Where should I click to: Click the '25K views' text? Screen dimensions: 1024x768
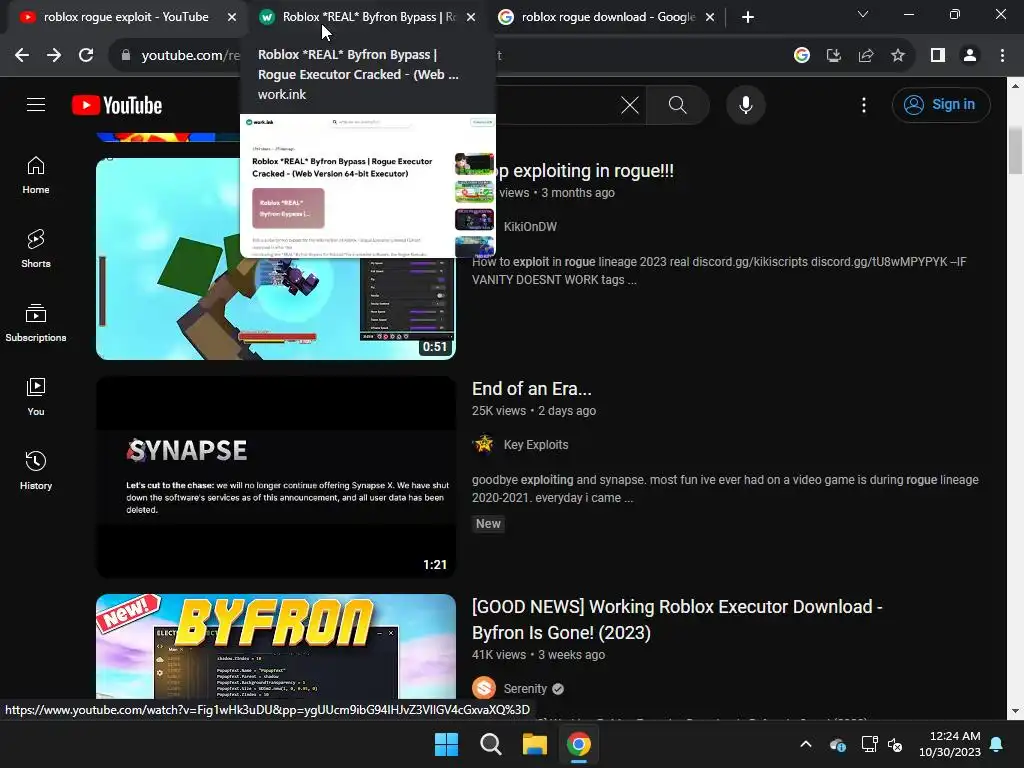(x=499, y=411)
